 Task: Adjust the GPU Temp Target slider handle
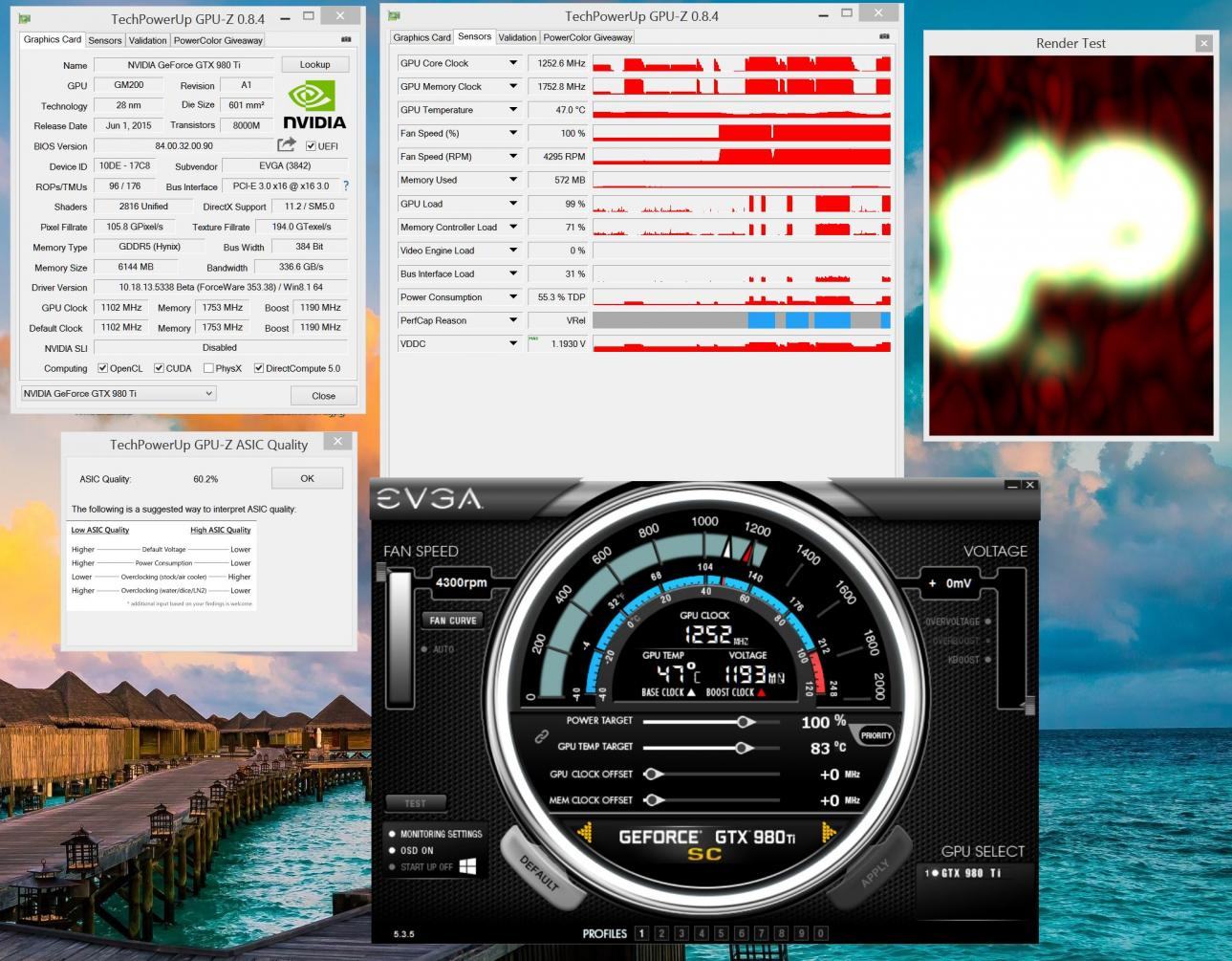pos(745,748)
